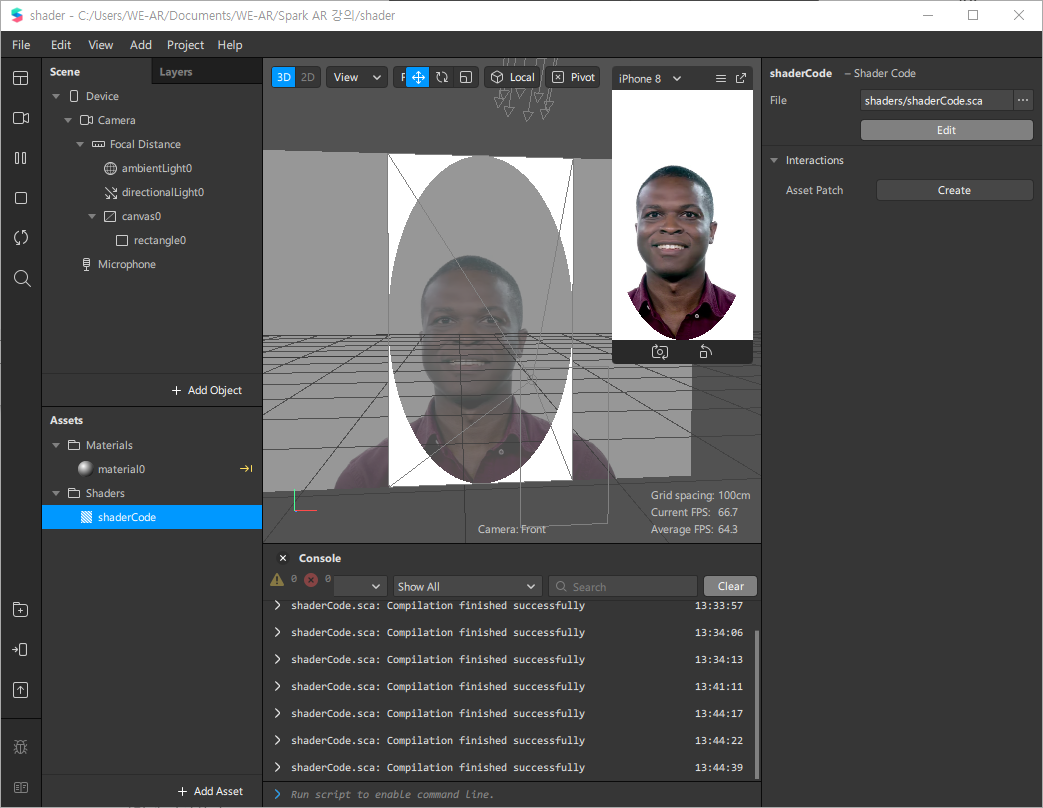Open the iPhone 8 device dropdown
This screenshot has height=808, width=1043.
pos(649,78)
